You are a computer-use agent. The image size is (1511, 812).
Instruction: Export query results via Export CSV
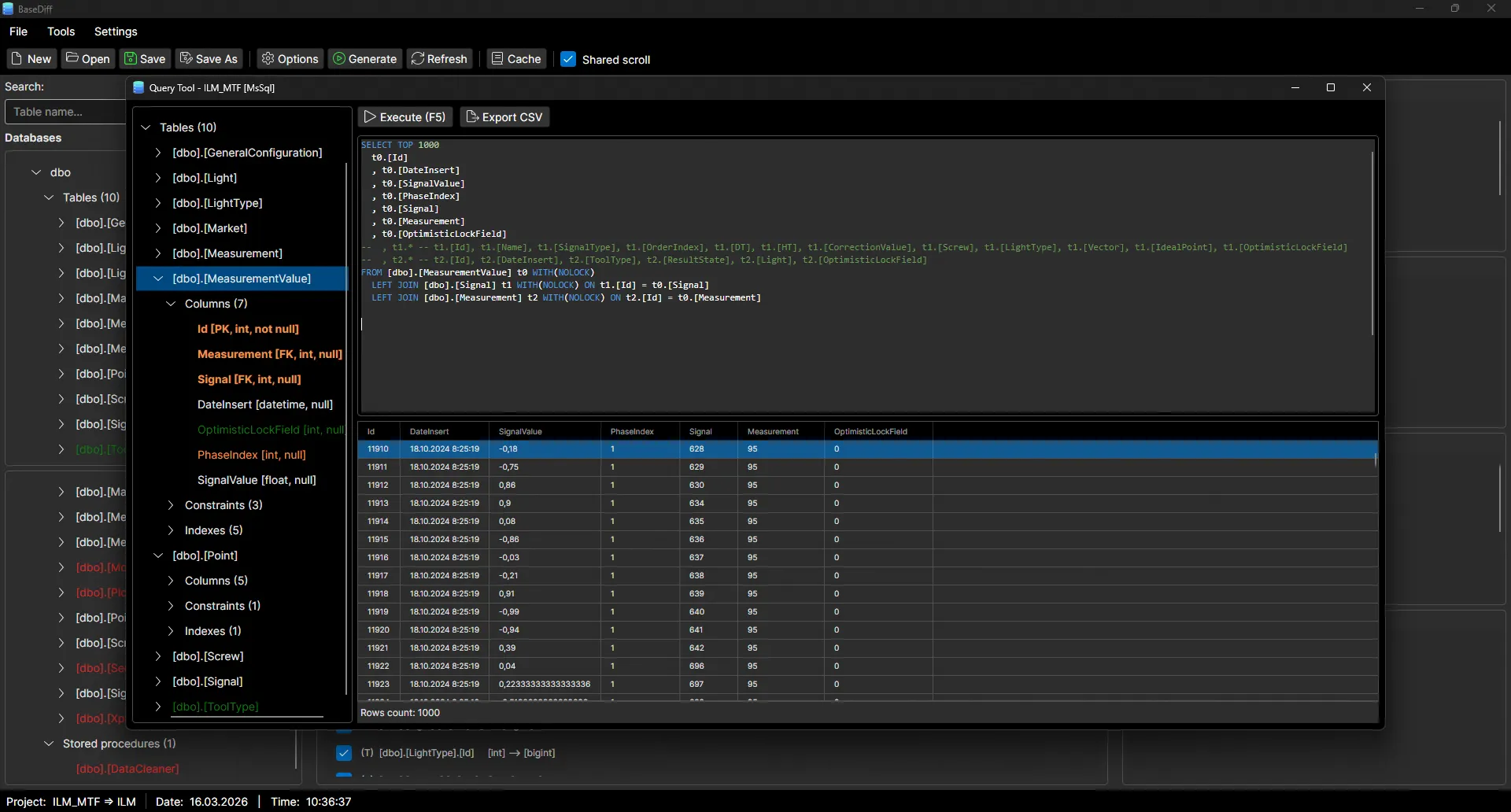tap(504, 116)
